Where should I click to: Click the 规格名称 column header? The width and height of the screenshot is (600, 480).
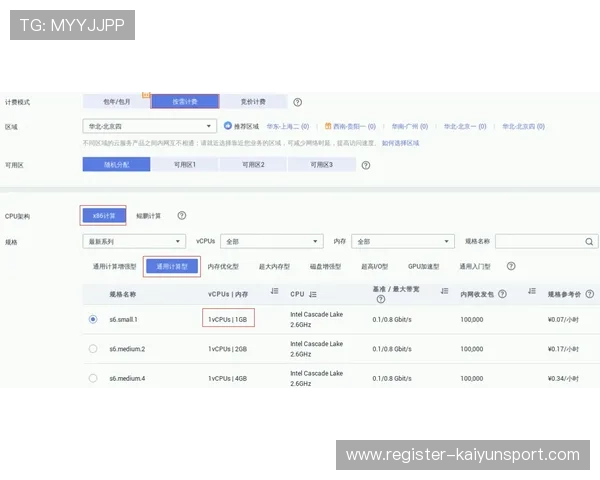point(122,294)
